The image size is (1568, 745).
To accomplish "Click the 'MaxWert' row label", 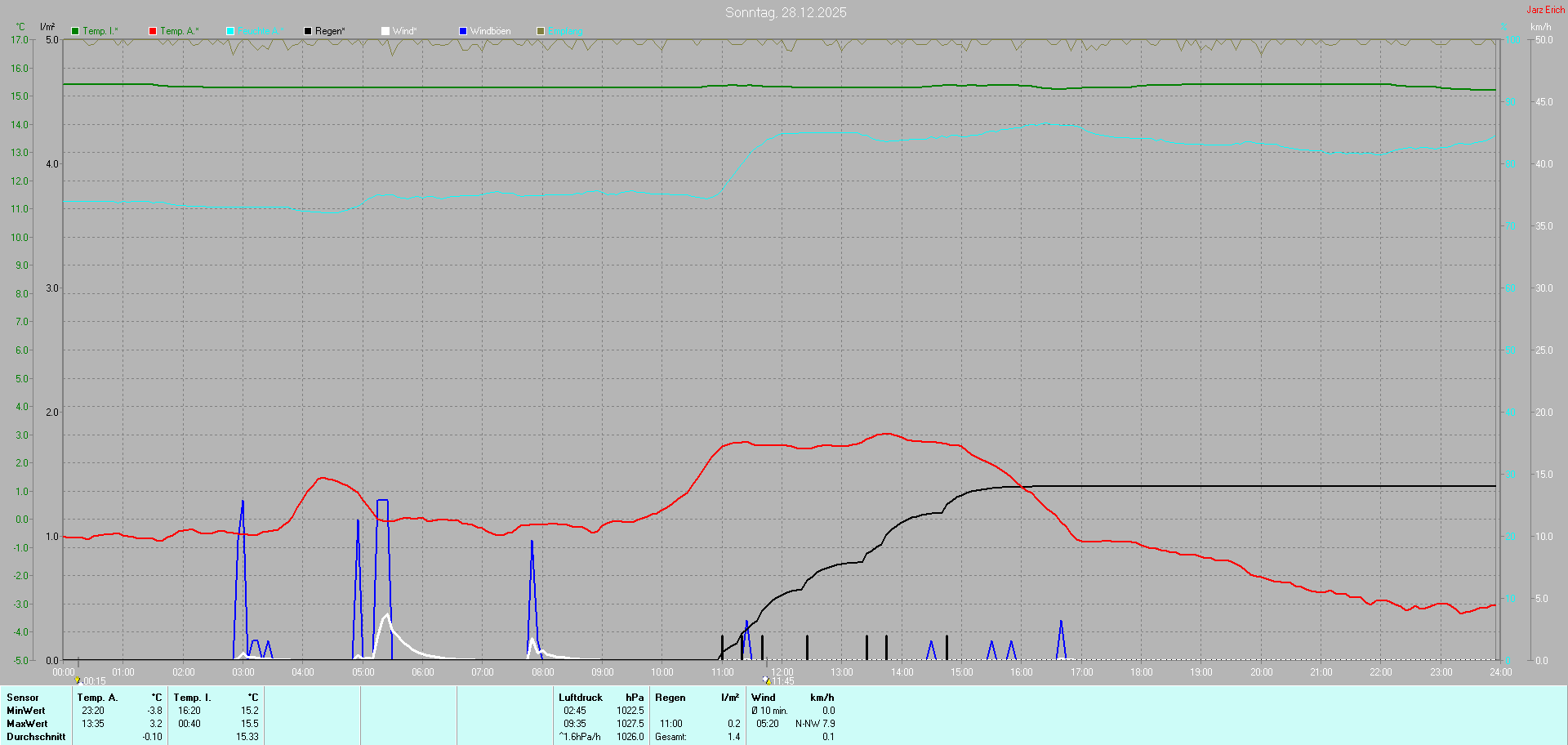I will click(27, 724).
